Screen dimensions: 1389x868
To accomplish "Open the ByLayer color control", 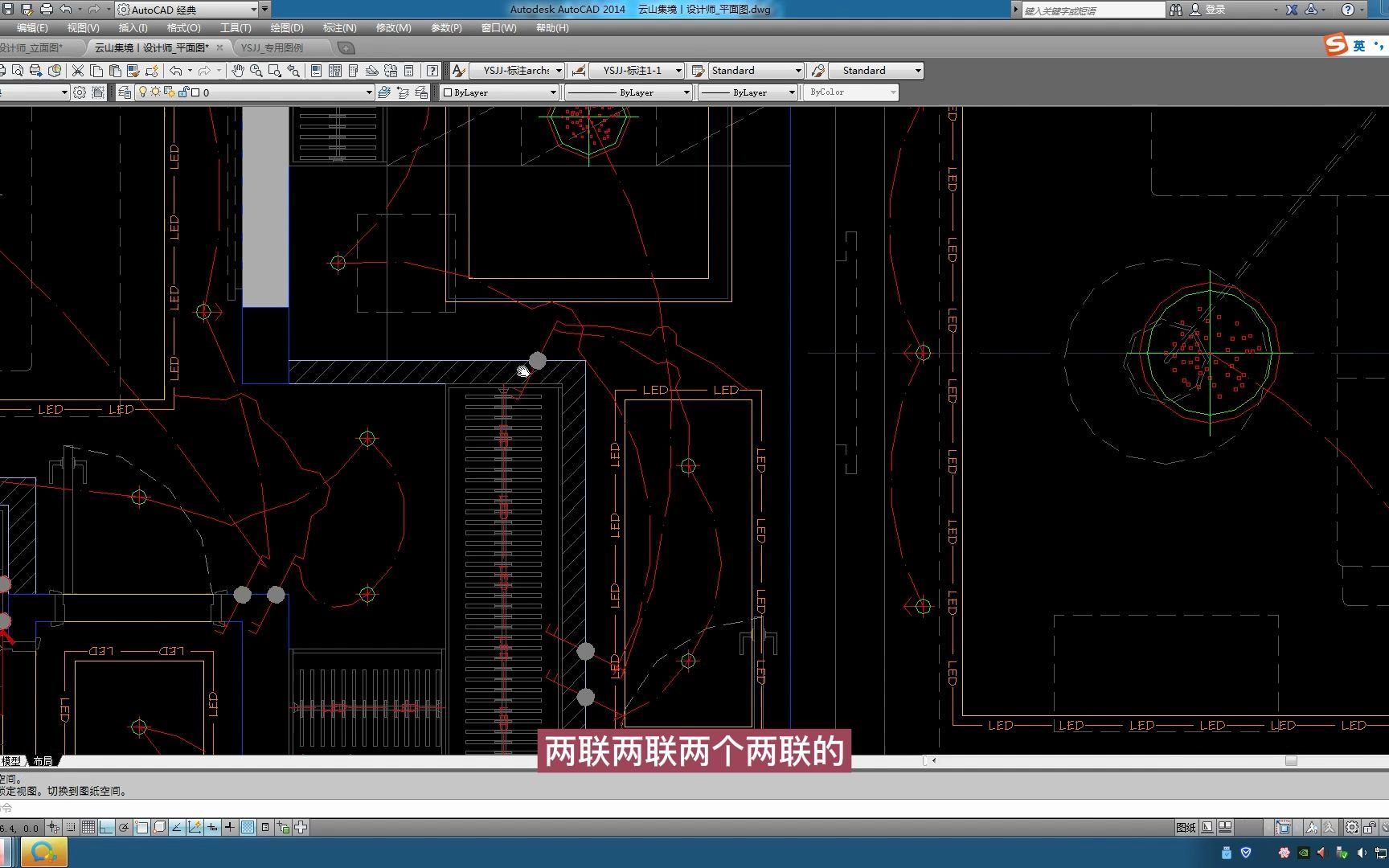I will coord(500,92).
